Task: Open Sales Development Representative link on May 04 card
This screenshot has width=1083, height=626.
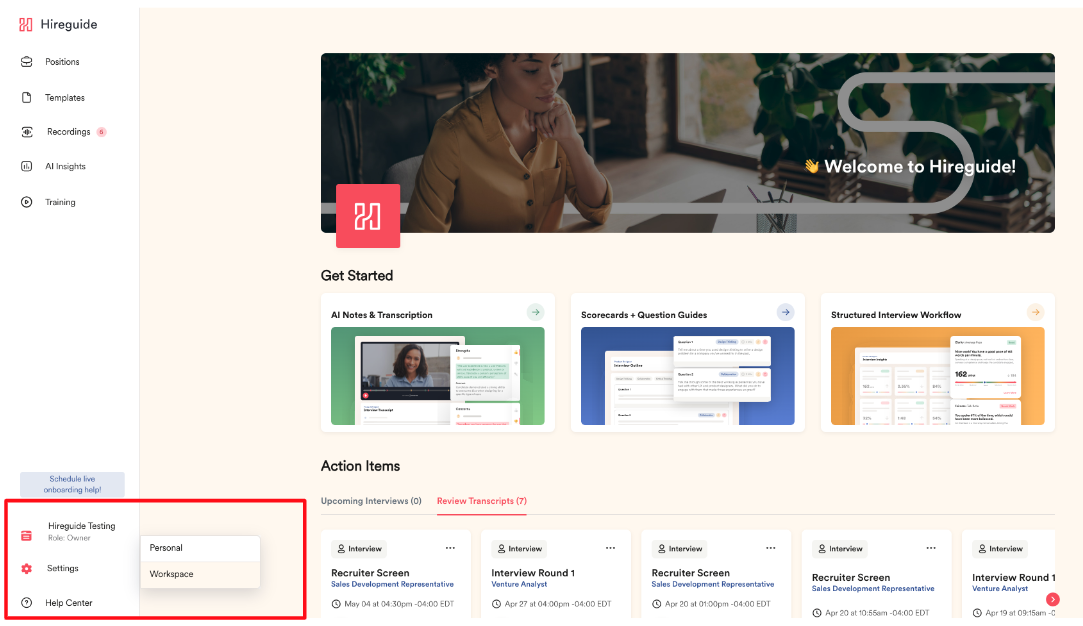Action: 392,585
